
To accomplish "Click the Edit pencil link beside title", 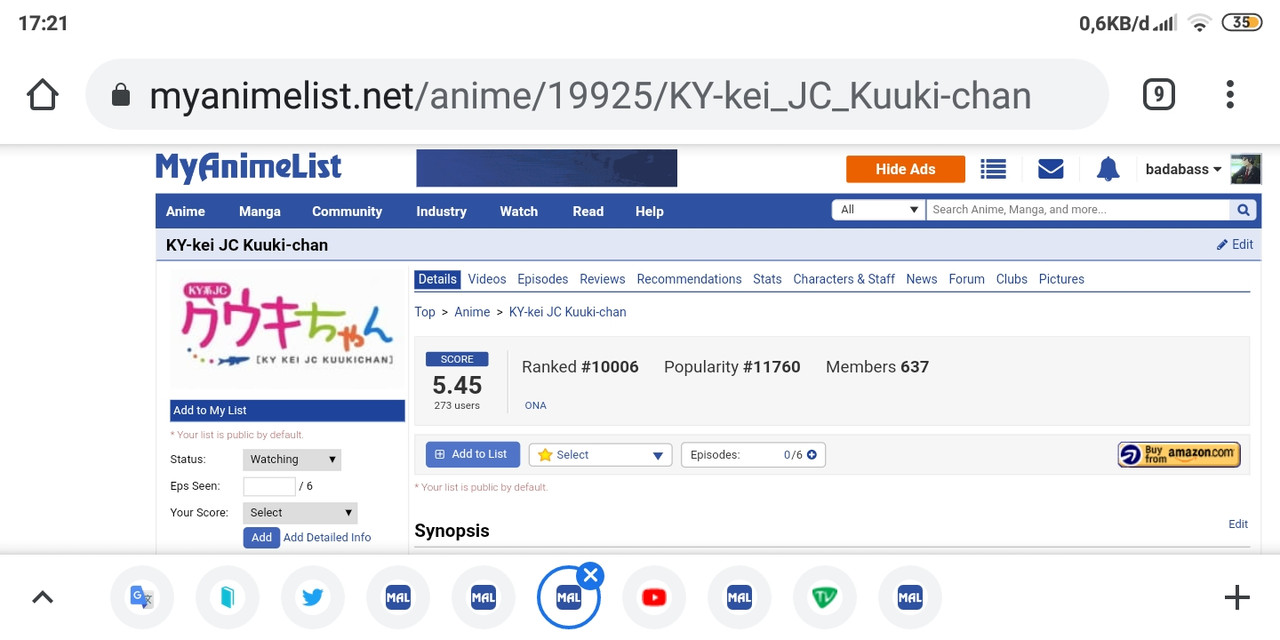I will tap(1235, 244).
